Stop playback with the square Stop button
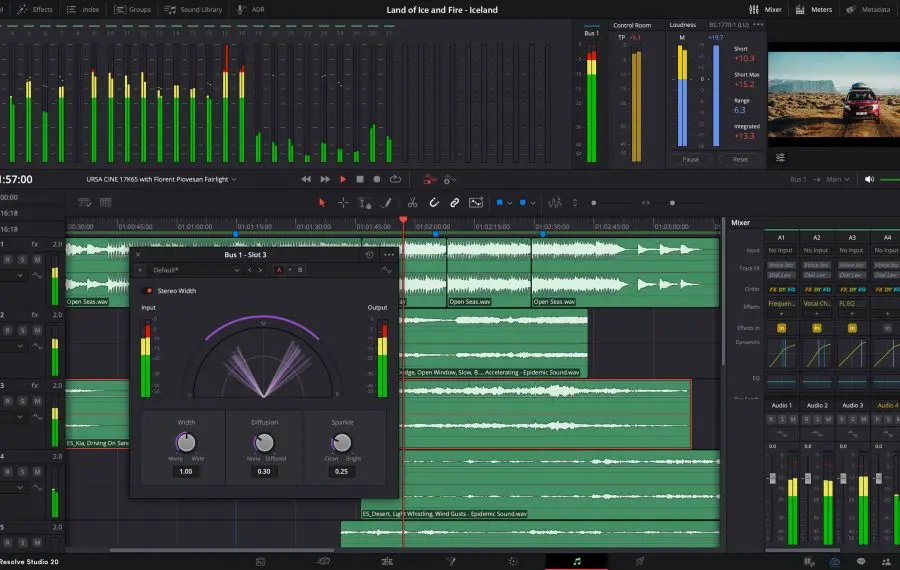This screenshot has width=900, height=570. [x=360, y=179]
